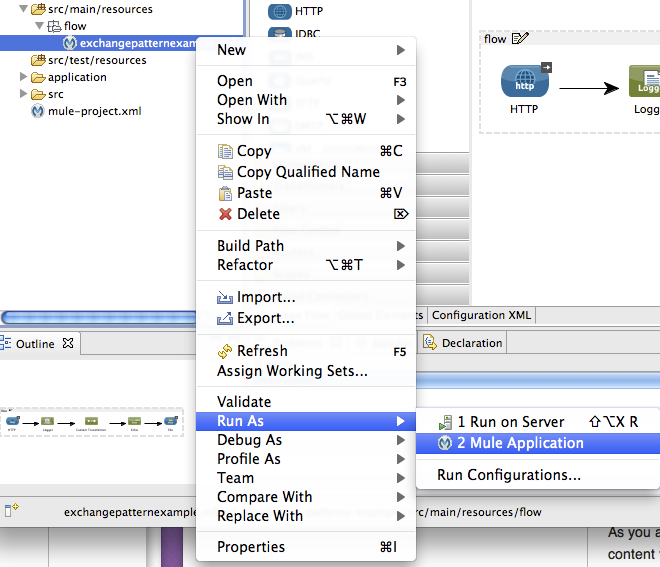Click the mule-project.xml file icon

pyautogui.click(x=38, y=111)
